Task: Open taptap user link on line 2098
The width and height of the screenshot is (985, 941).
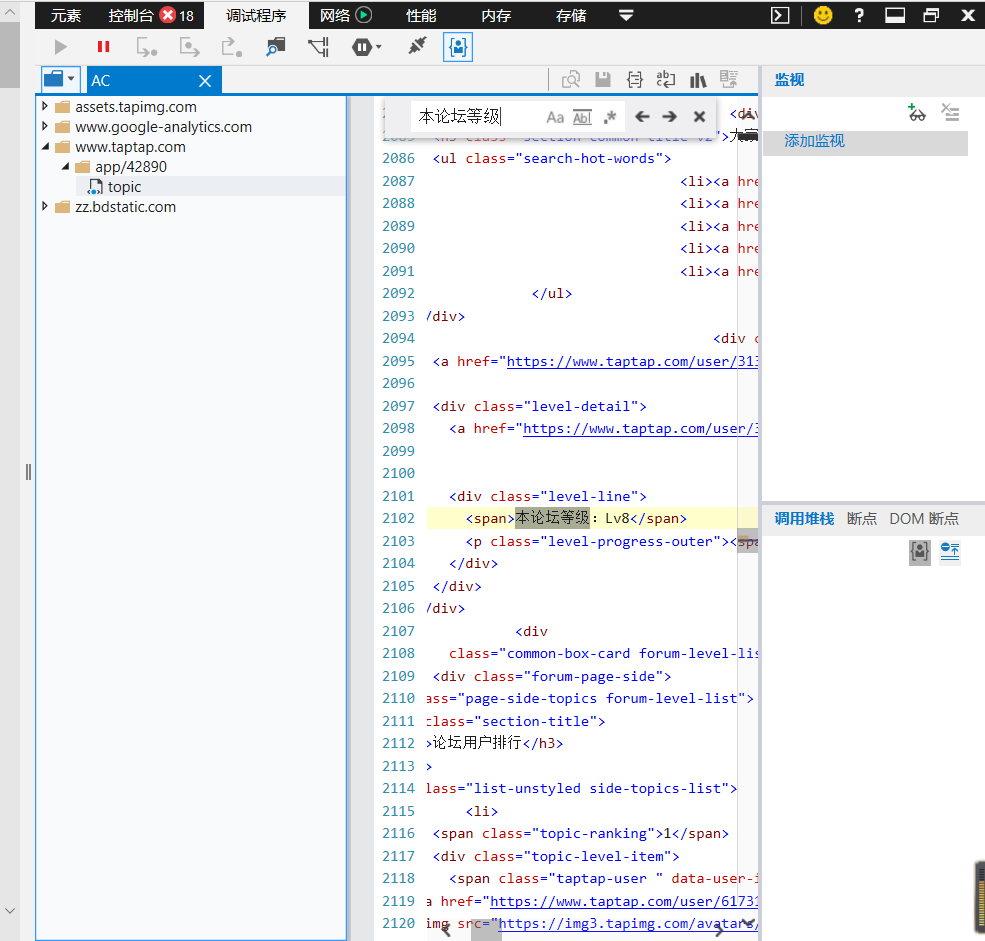Action: pos(640,428)
